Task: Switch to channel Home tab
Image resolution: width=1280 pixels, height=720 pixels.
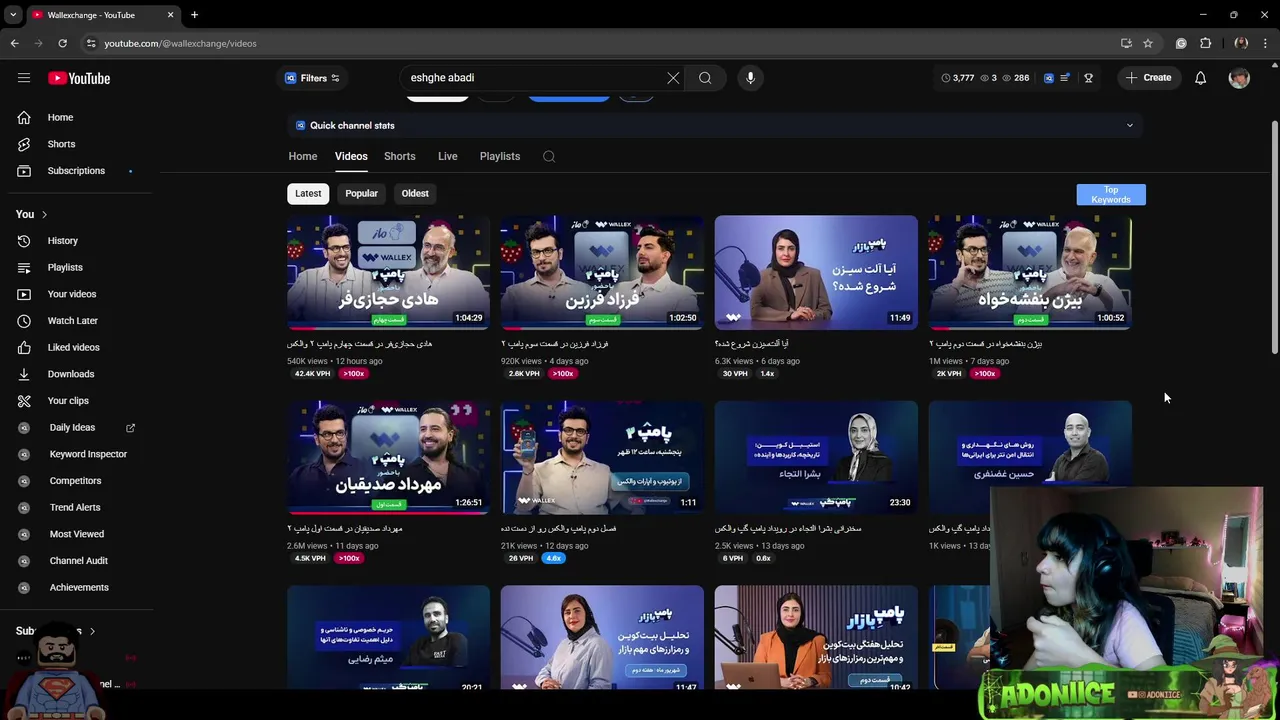Action: tap(303, 156)
